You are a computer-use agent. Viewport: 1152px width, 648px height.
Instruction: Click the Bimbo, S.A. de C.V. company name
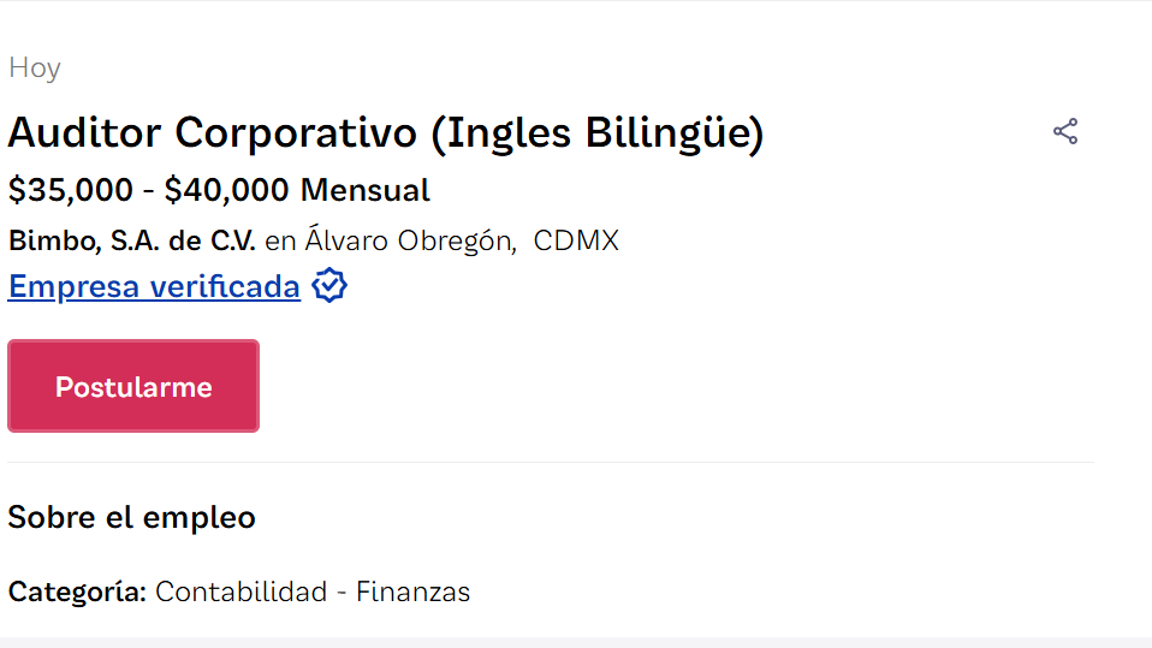click(x=133, y=240)
